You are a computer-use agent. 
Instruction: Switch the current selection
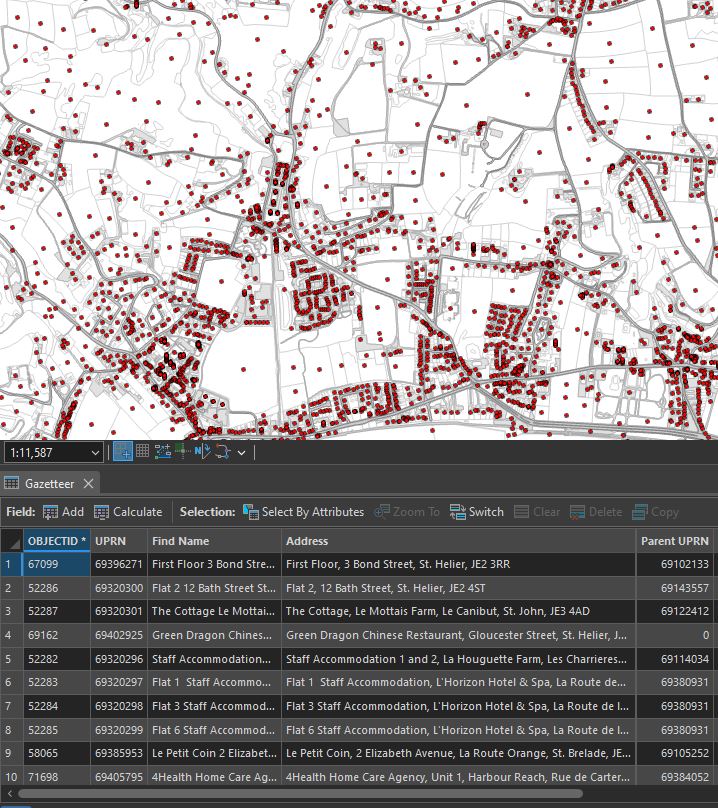pyautogui.click(x=477, y=512)
